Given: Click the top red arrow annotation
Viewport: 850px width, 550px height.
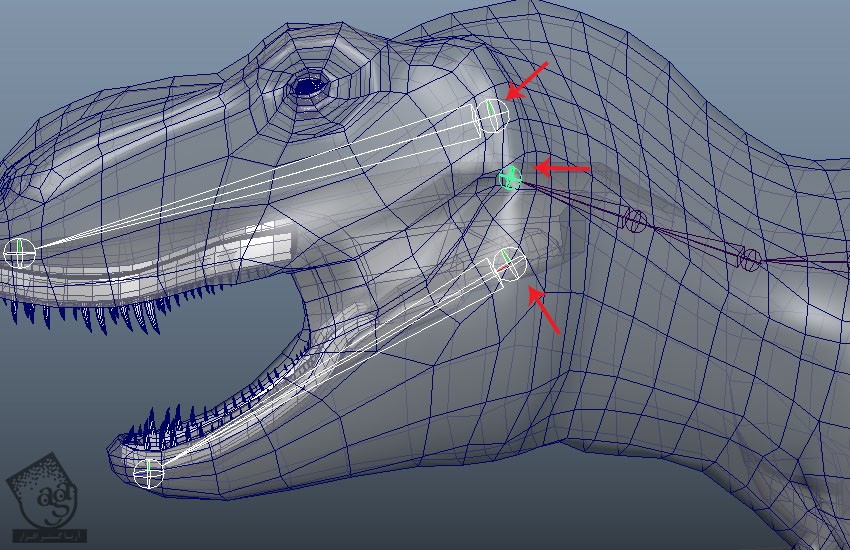Looking at the screenshot, I should pyautogui.click(x=528, y=80).
